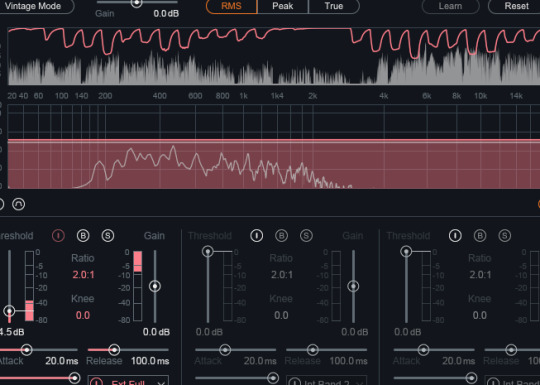Toggle the band 2 power button
The image size is (540, 385).
[257, 236]
